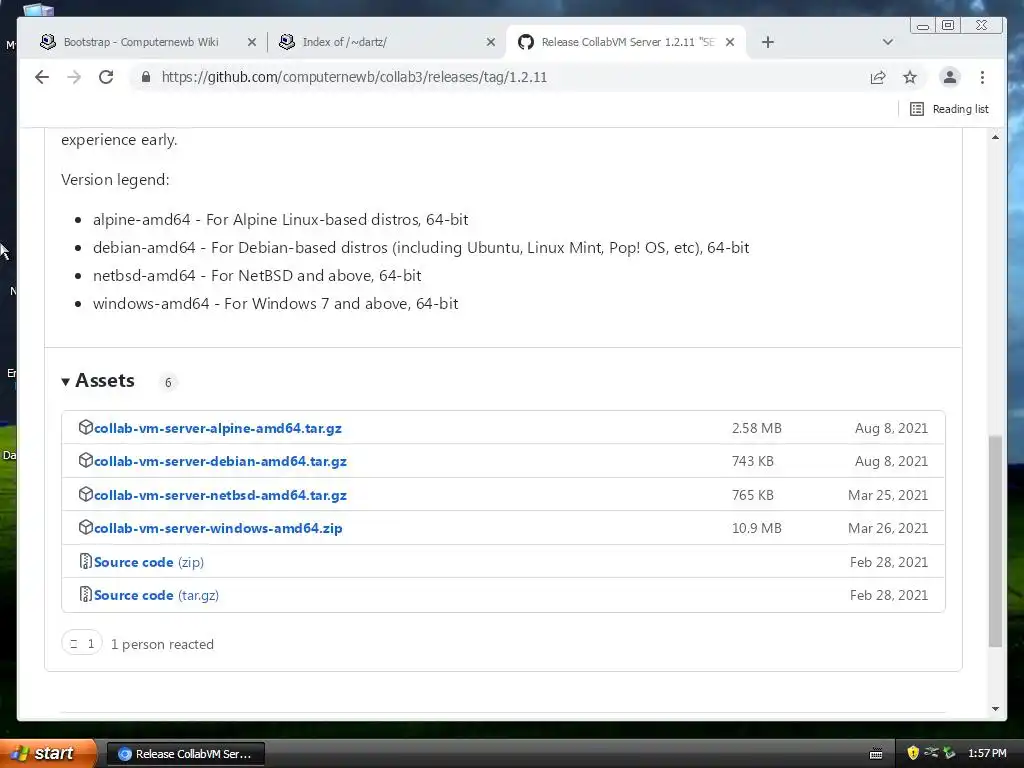Download collab-vm-server-windows-amd64.zip
The image size is (1024, 768).
pos(218,528)
